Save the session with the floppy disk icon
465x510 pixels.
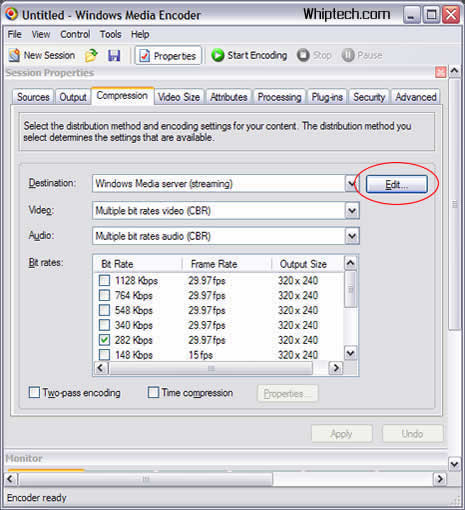[114, 55]
